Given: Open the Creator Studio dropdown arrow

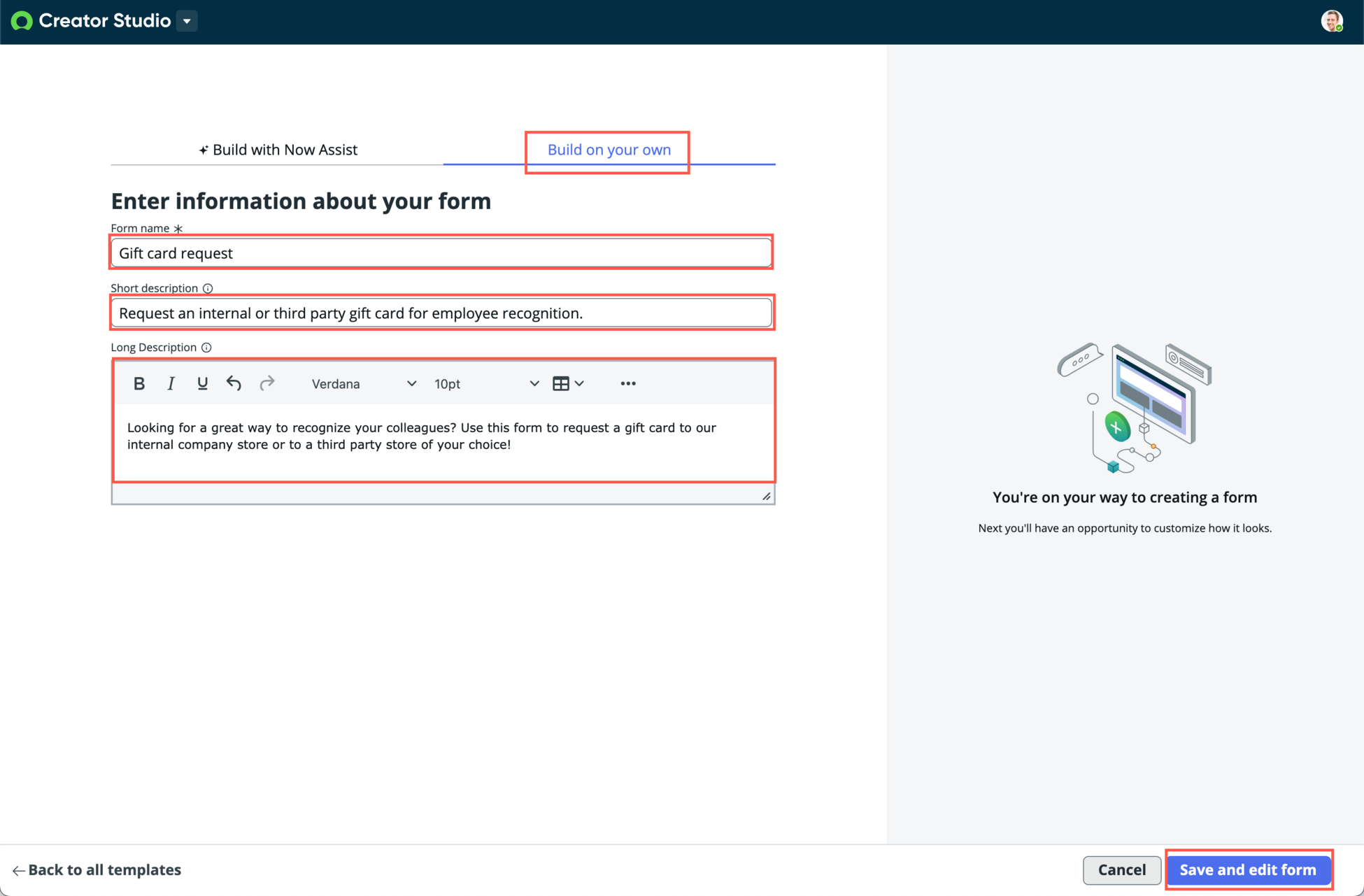Looking at the screenshot, I should (x=187, y=21).
